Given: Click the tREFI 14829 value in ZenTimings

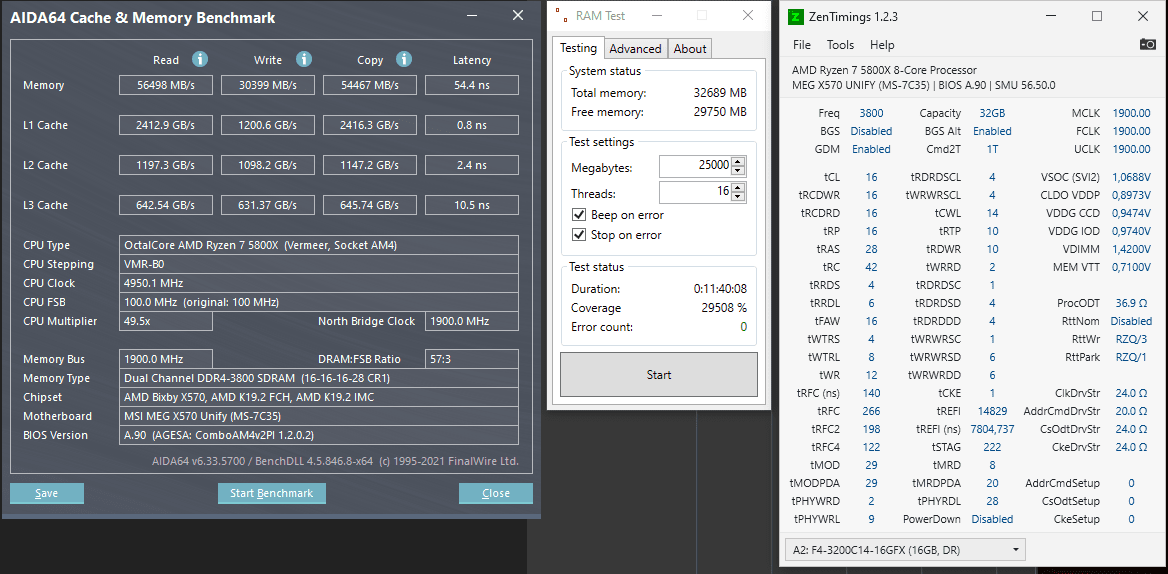Looking at the screenshot, I should click(992, 411).
